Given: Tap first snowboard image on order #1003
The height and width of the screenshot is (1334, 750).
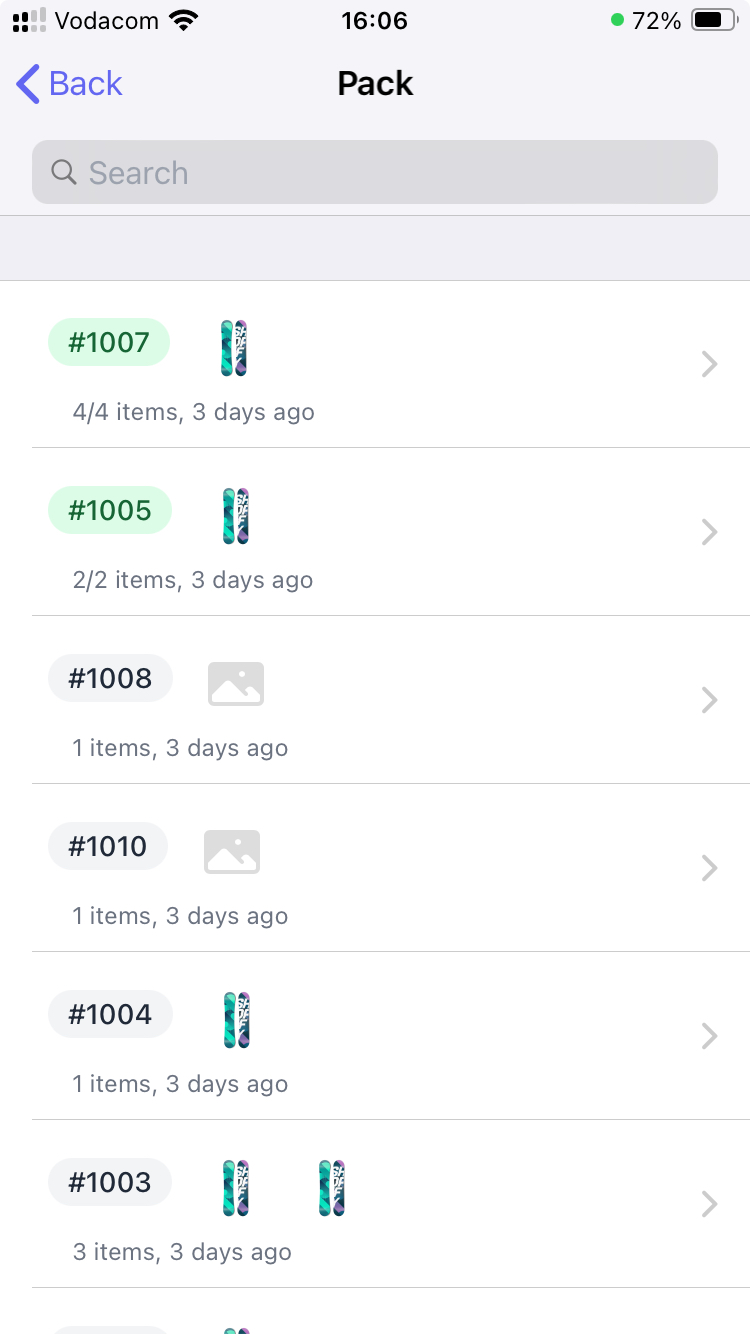Looking at the screenshot, I should (236, 1188).
